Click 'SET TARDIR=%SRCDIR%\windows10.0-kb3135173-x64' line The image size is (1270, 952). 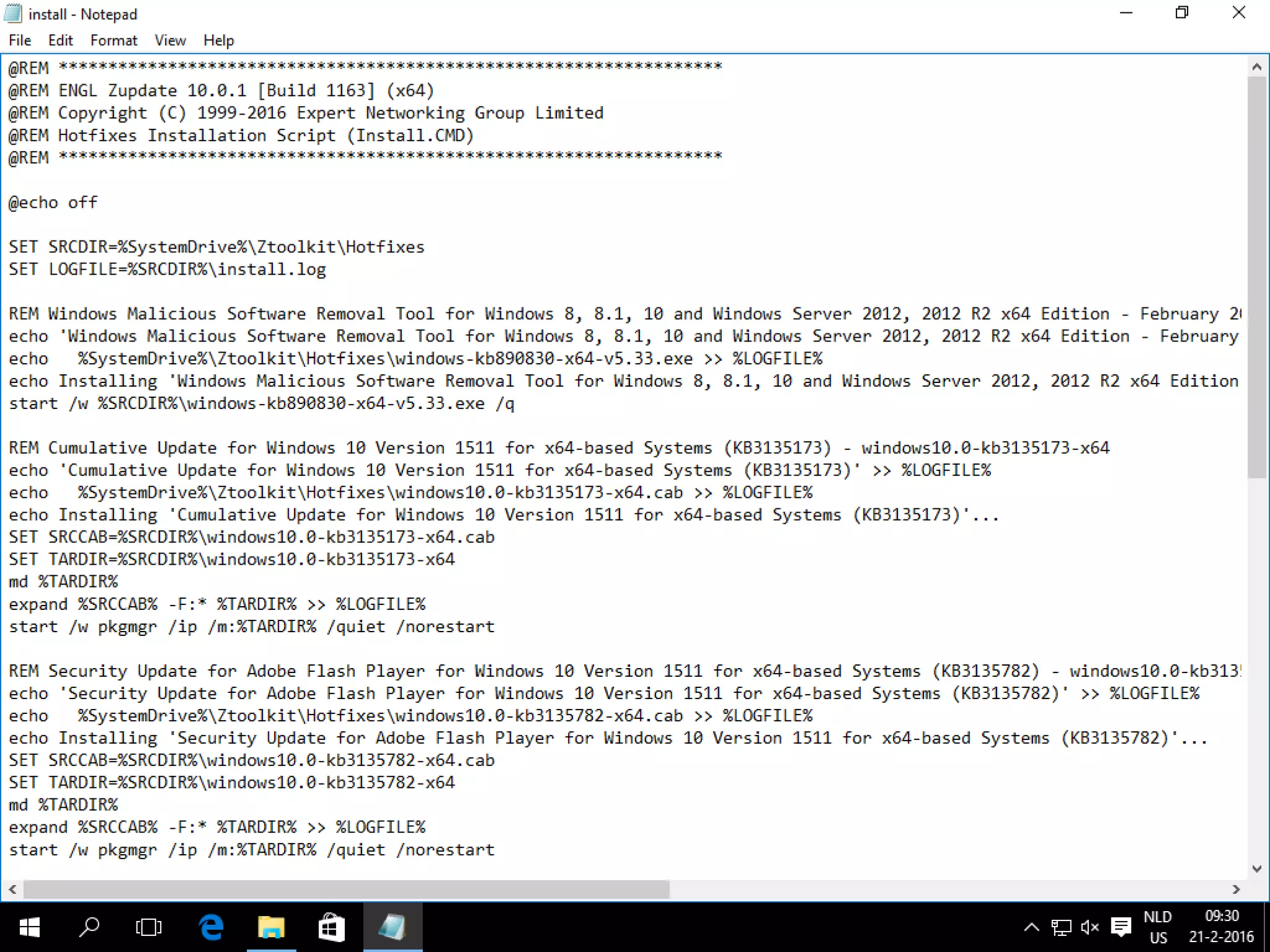pyautogui.click(x=232, y=560)
